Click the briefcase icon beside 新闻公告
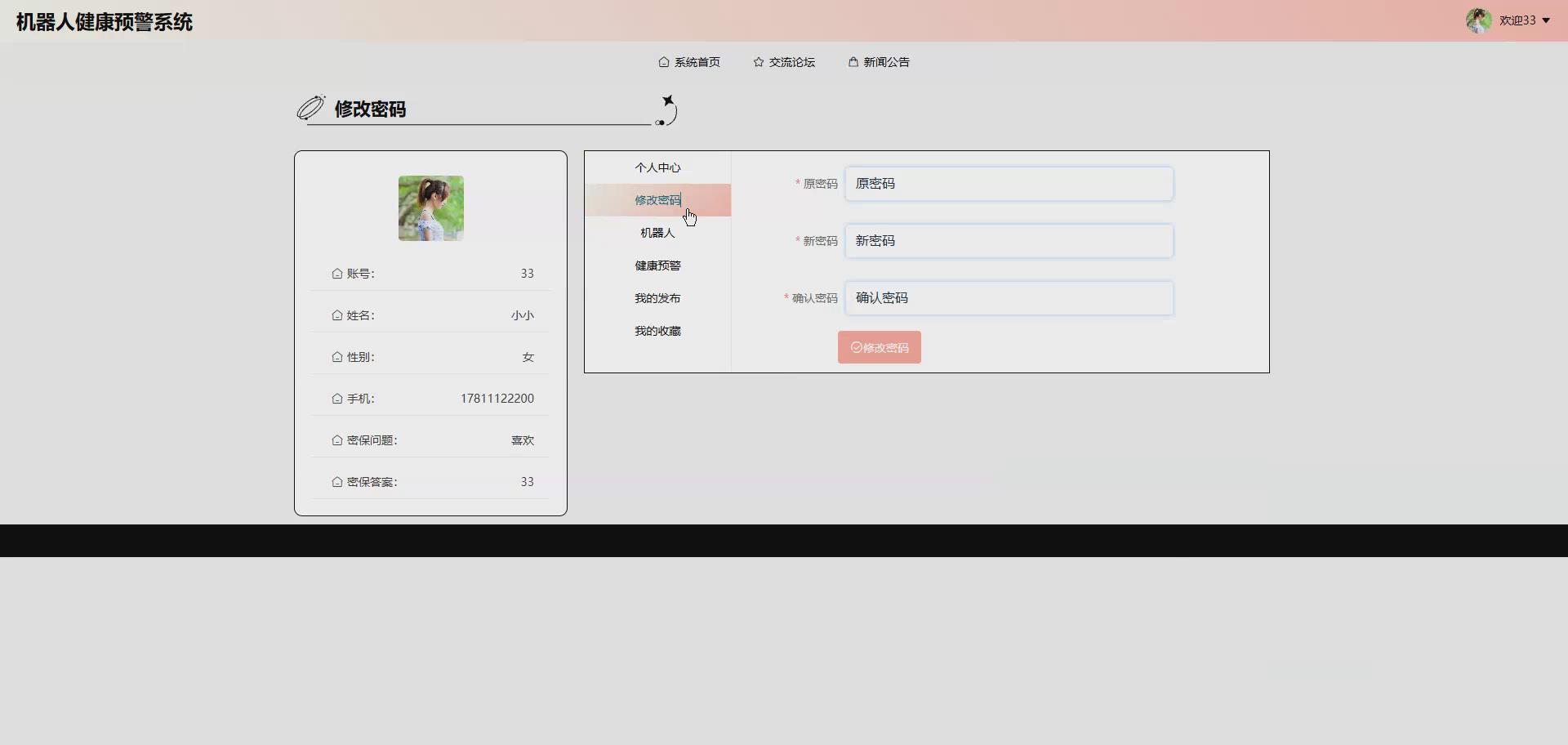 [853, 61]
